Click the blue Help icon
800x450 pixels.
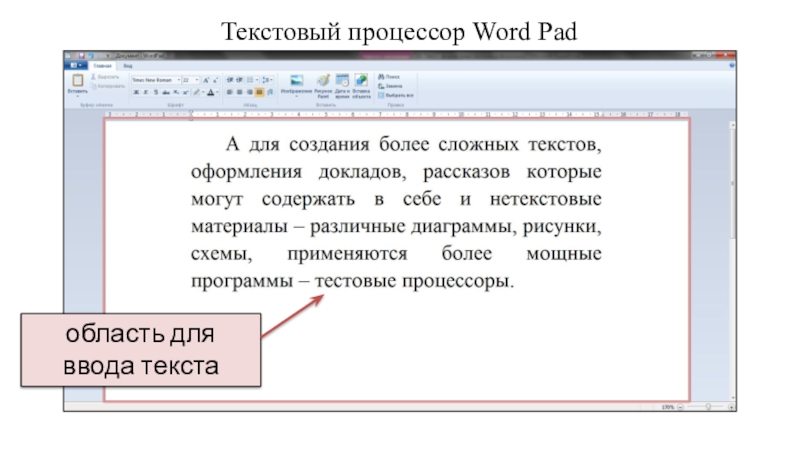click(x=732, y=65)
